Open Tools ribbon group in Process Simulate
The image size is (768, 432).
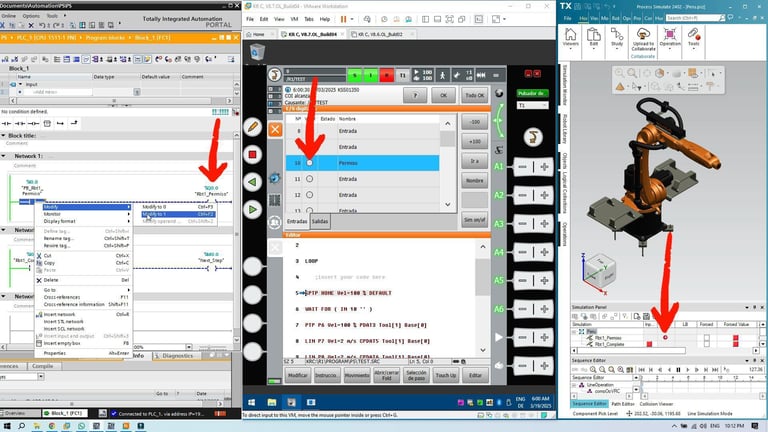[x=694, y=38]
